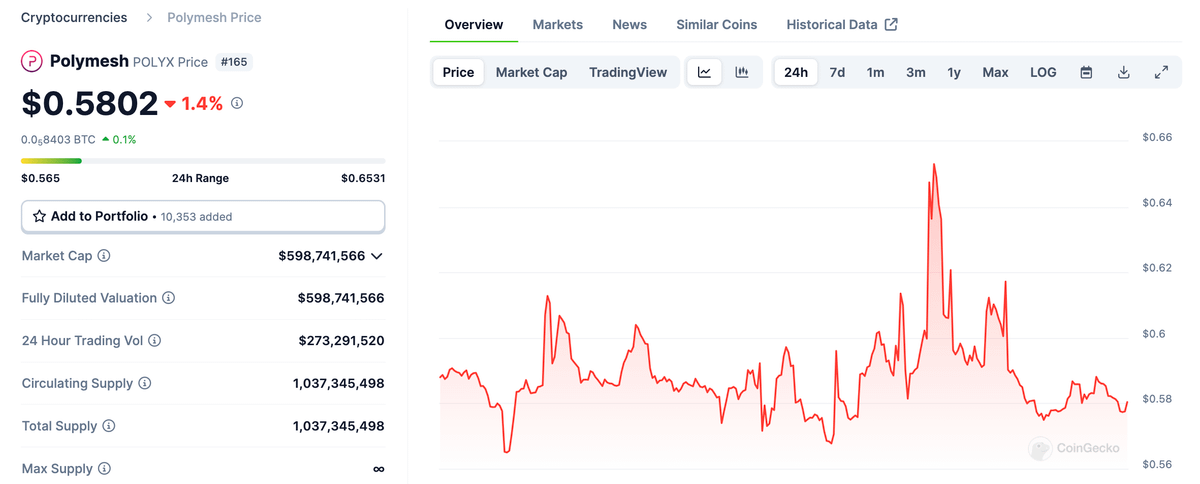Select the TradingView chart toggle

[628, 72]
